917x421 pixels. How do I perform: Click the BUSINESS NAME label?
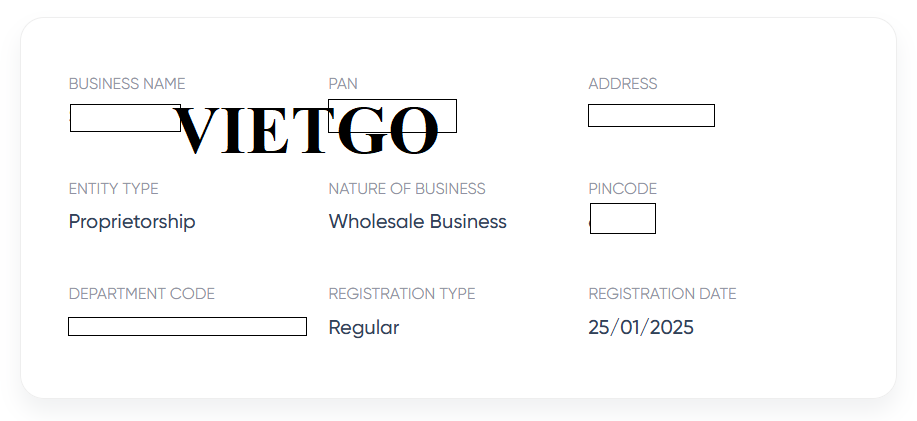[x=127, y=84]
